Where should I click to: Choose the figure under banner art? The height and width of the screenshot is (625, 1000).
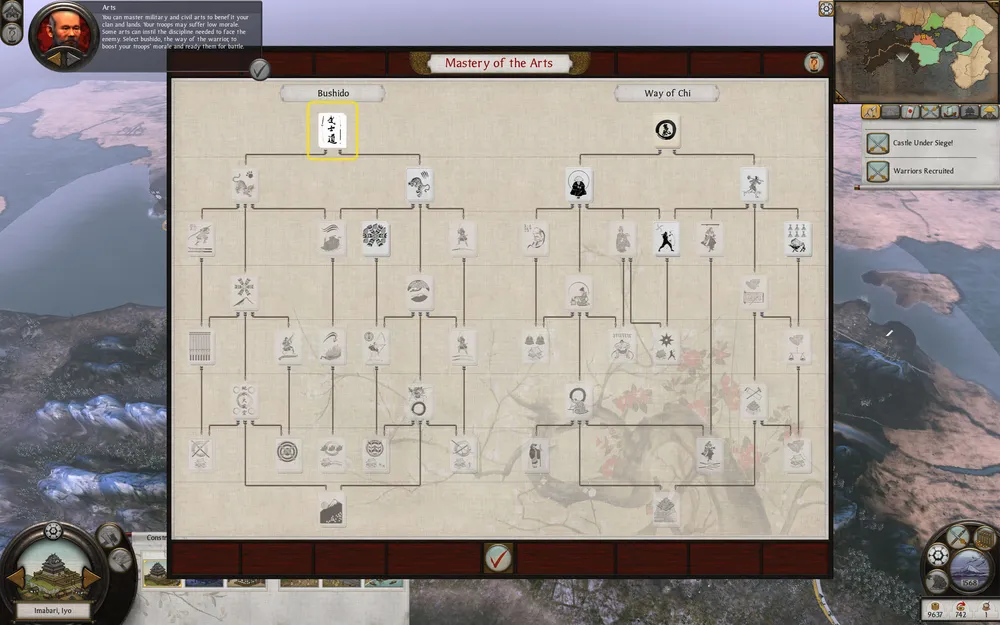(x=710, y=239)
